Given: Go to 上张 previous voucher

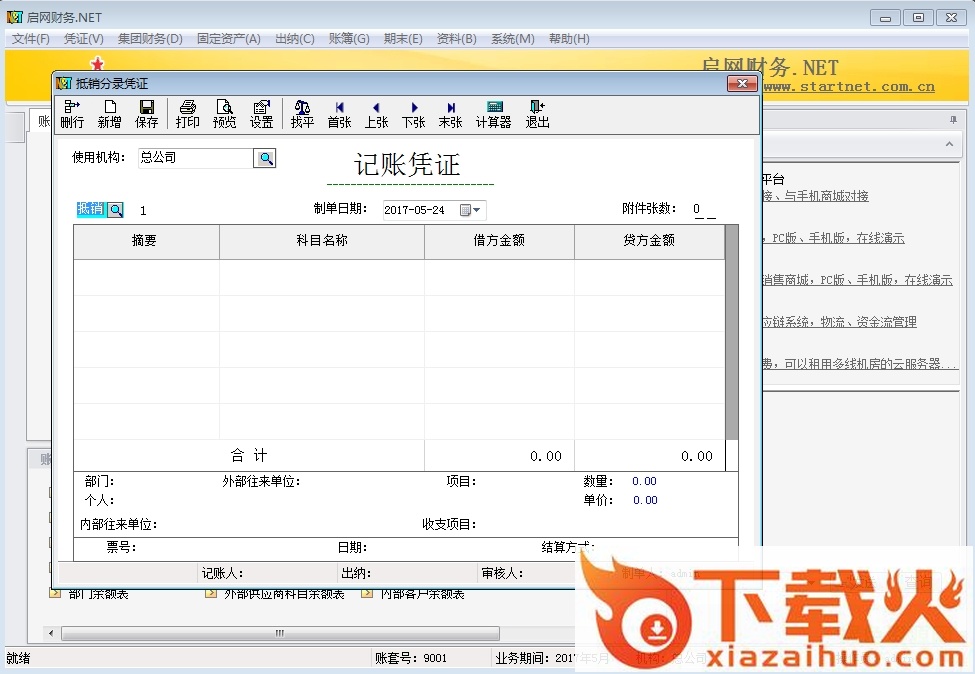Looking at the screenshot, I should (376, 114).
